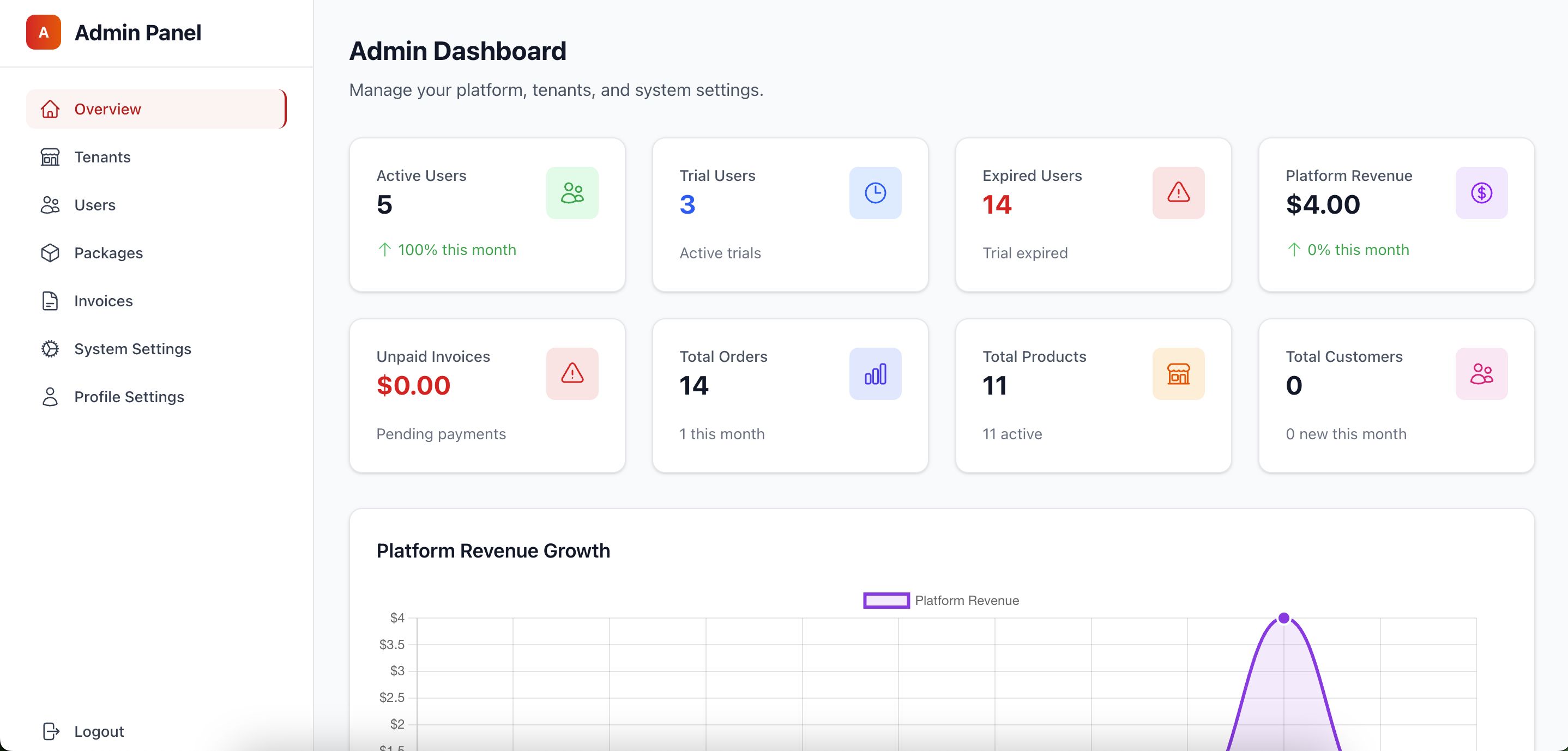The height and width of the screenshot is (751, 1568).
Task: Click the revenue chart peak data point
Action: tap(1284, 619)
